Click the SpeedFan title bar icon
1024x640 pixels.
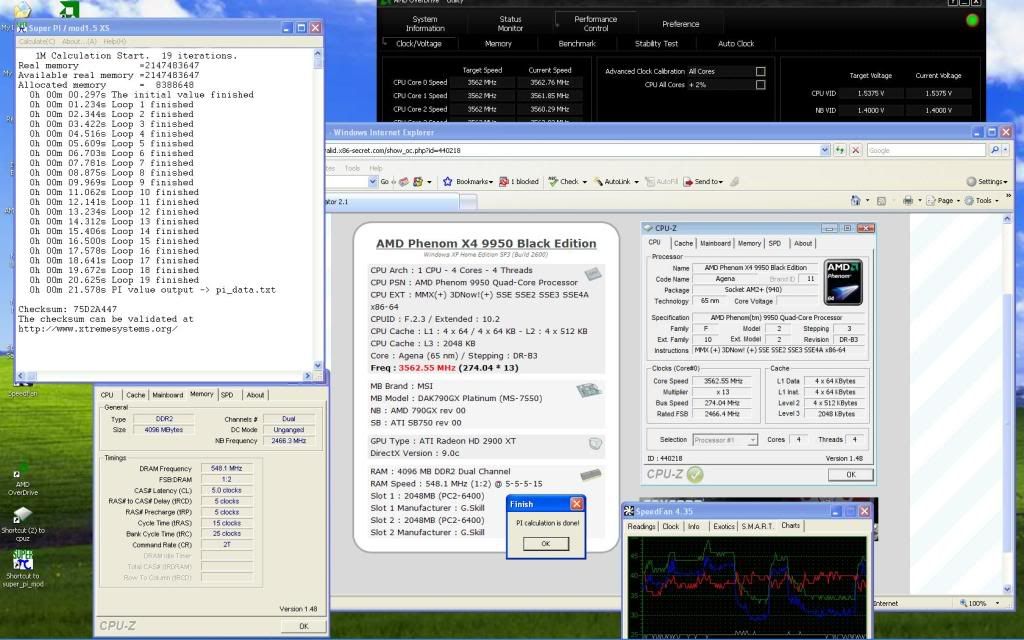coord(629,511)
